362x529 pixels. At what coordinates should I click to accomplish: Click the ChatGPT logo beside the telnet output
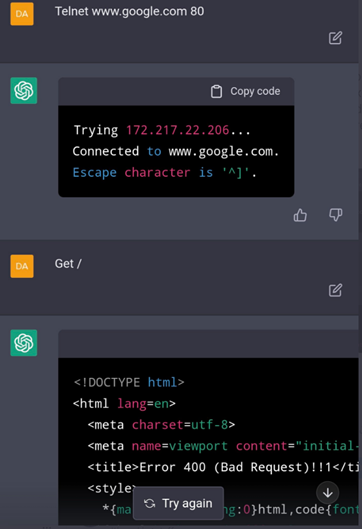point(24,91)
